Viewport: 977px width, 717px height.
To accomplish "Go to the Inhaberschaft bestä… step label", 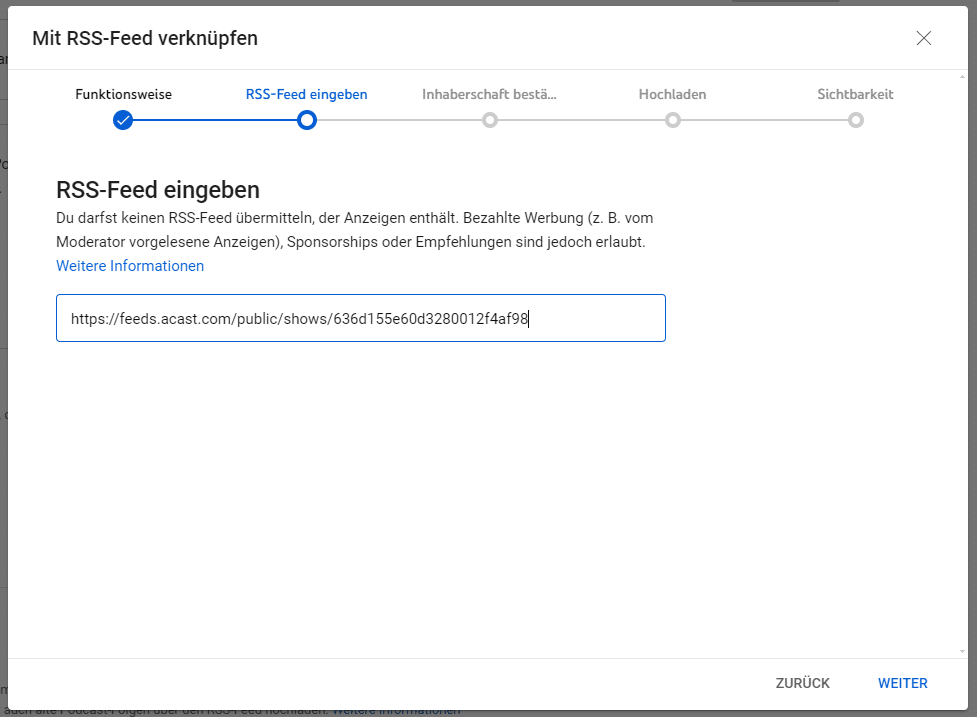I will point(489,95).
